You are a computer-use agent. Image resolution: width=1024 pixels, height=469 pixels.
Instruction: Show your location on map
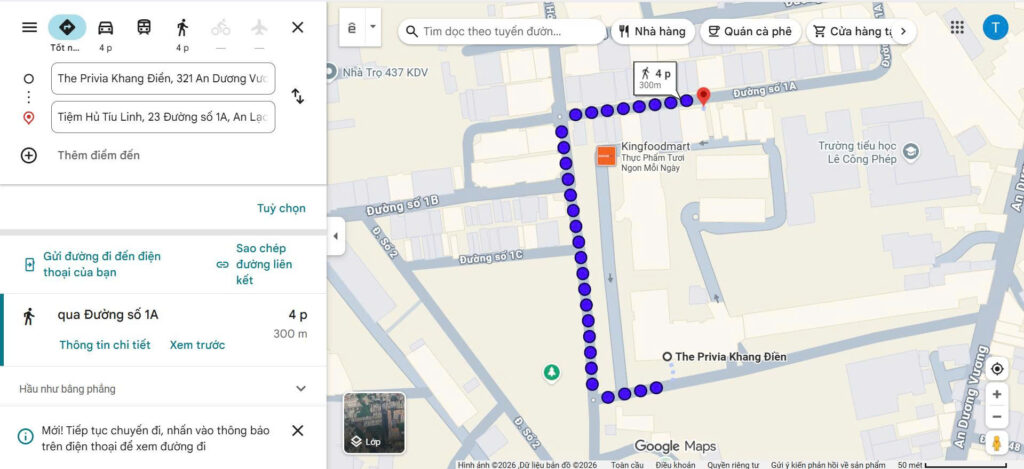997,369
